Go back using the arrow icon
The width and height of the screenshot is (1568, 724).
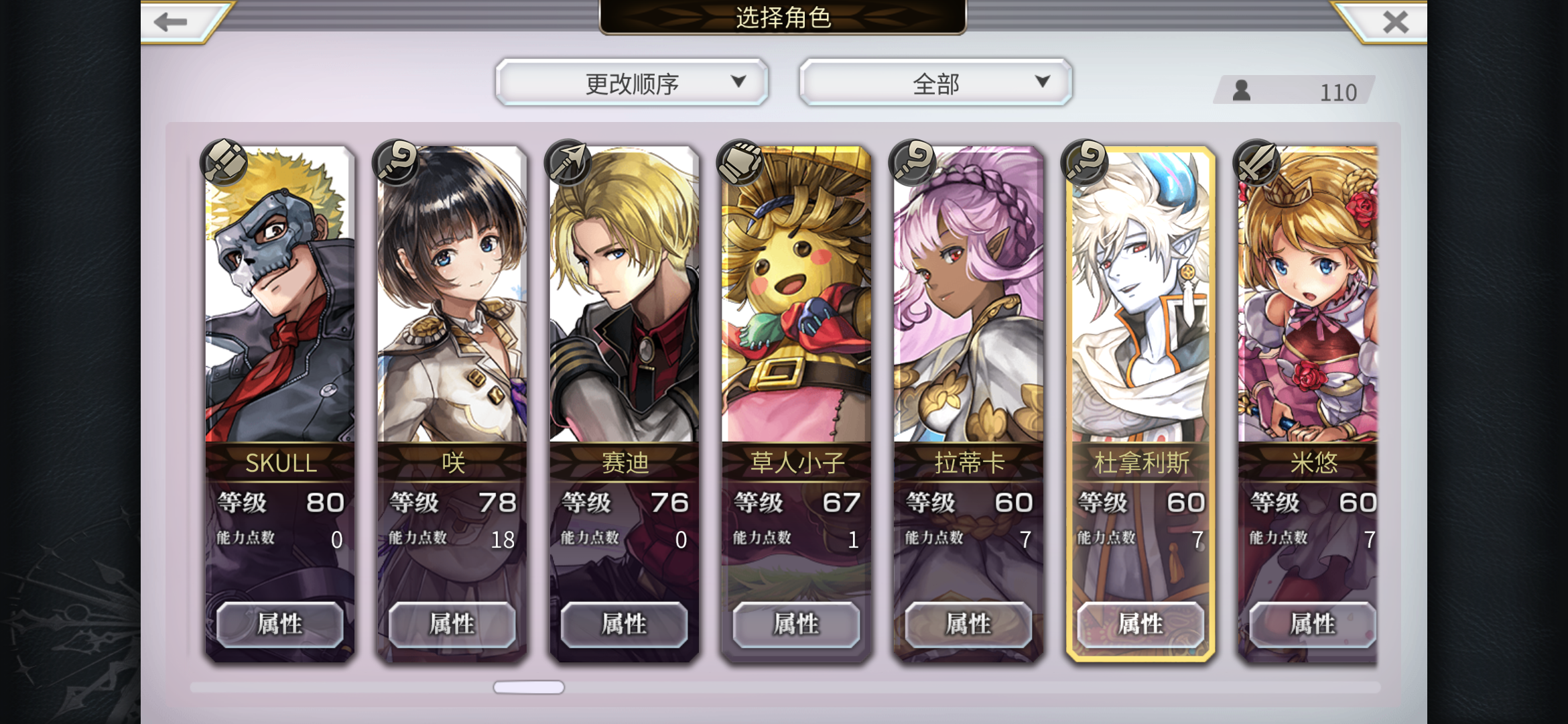pyautogui.click(x=170, y=22)
